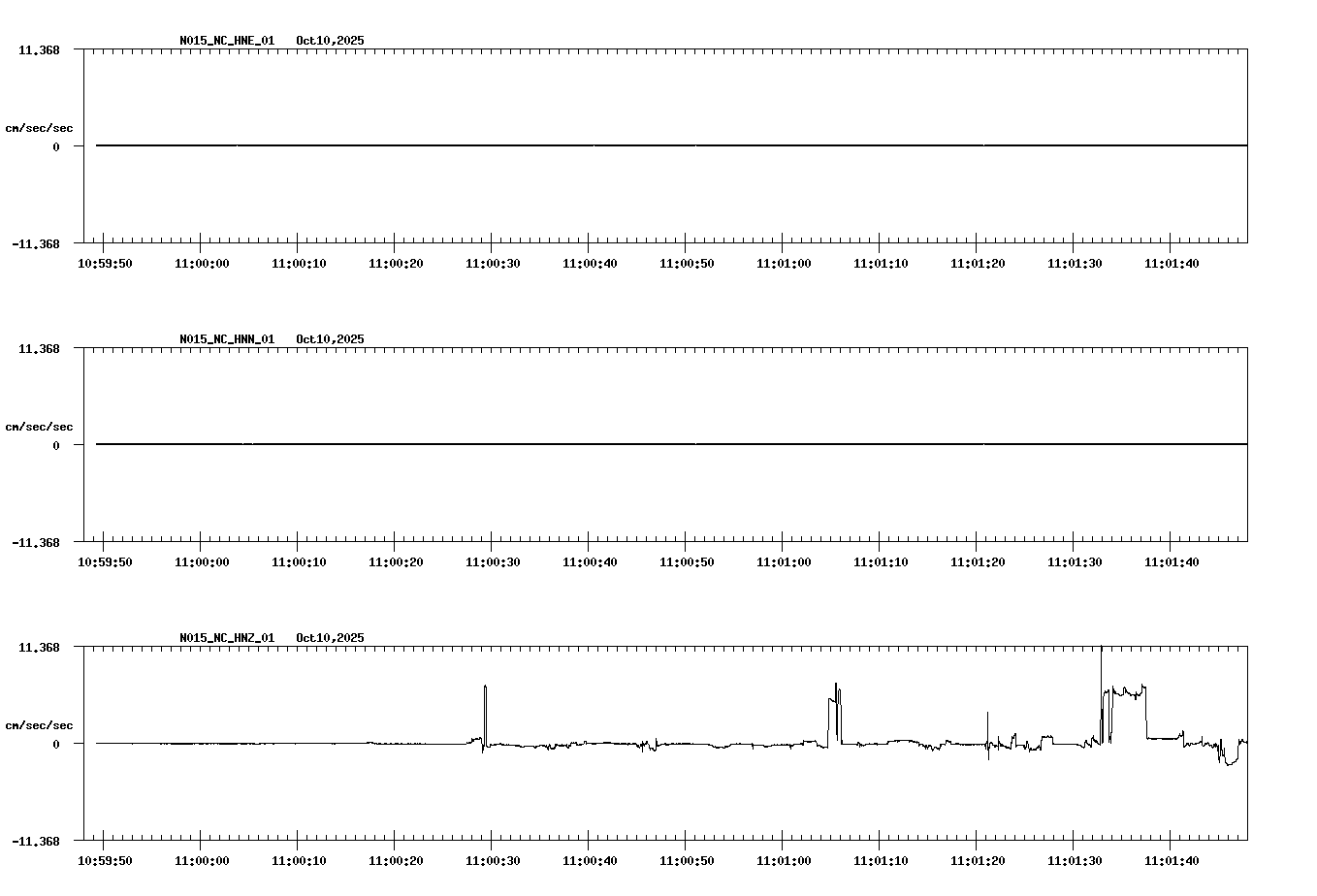This screenshot has width=1317, height=896.
Task: Select the N015_NC_HNN_01 channel label
Action: pyautogui.click(x=226, y=338)
